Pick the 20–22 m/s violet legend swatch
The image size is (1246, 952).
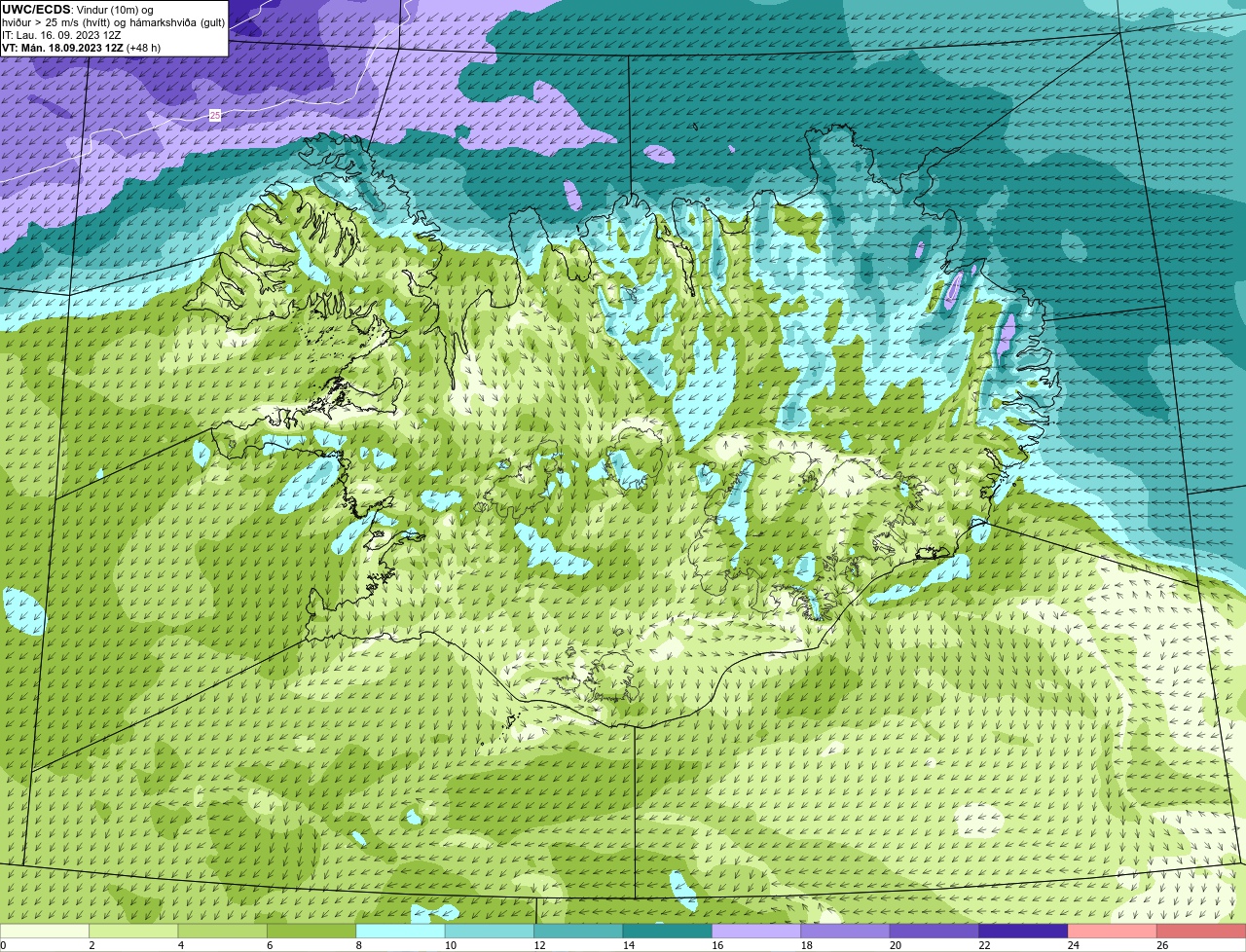pyautogui.click(x=934, y=932)
